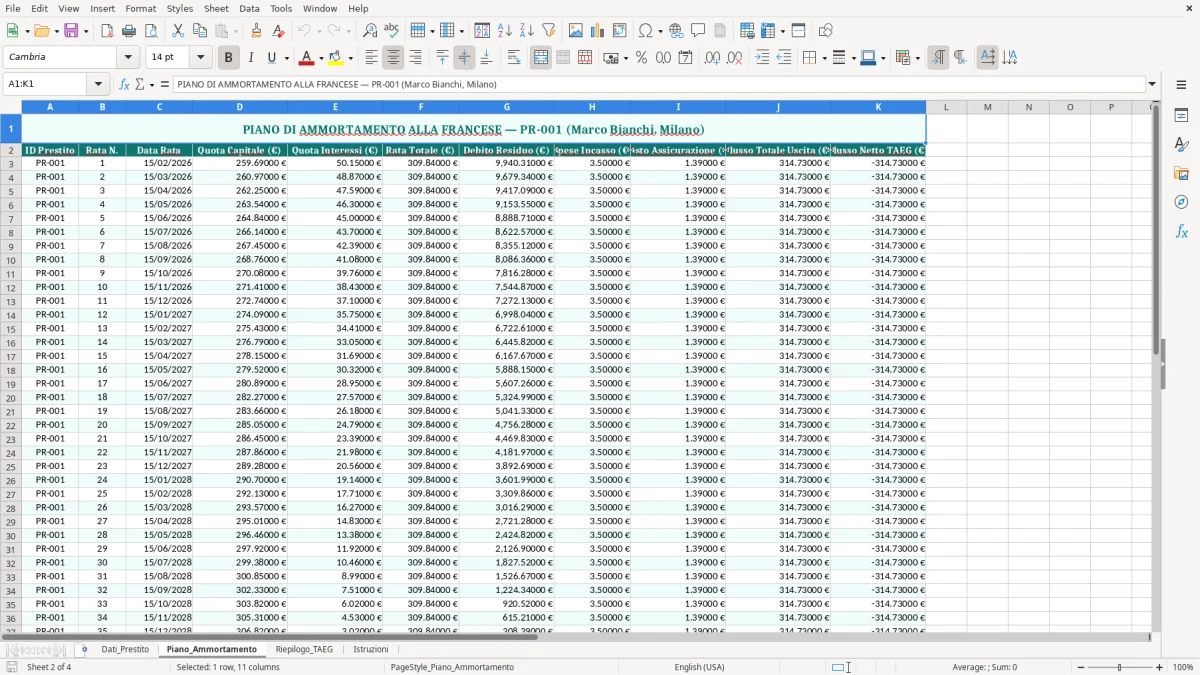Remove a decimal place
The height and width of the screenshot is (675, 1200).
coord(734,57)
